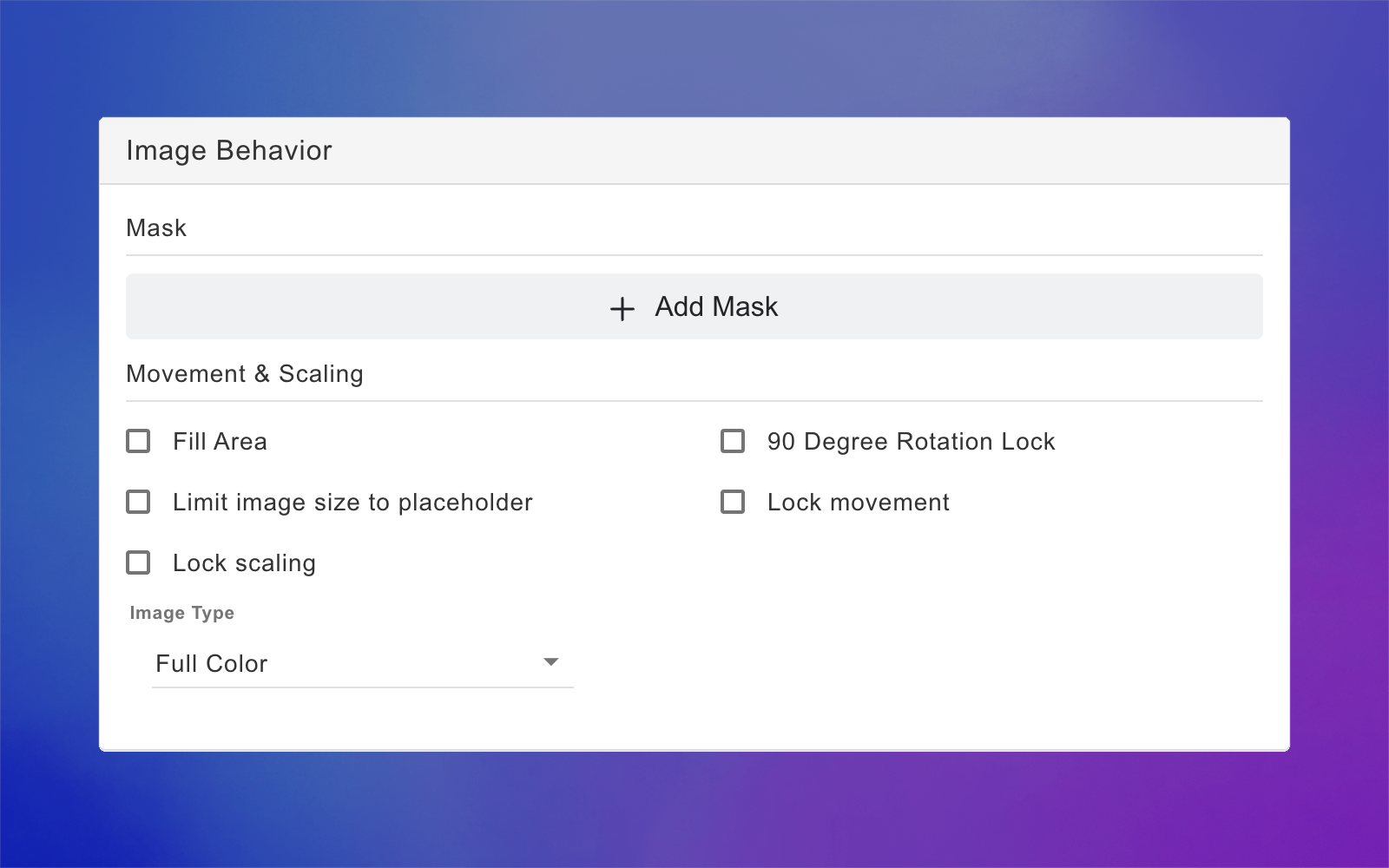This screenshot has height=868, width=1389.
Task: Click the Limit image size to placeholder label
Action: tap(352, 502)
